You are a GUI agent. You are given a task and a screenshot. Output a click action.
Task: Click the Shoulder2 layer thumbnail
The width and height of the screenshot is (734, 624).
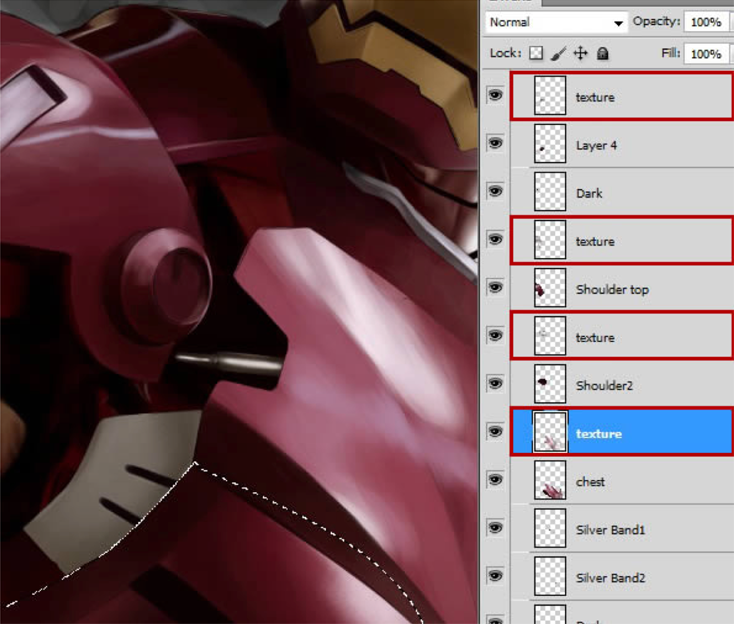click(x=550, y=384)
